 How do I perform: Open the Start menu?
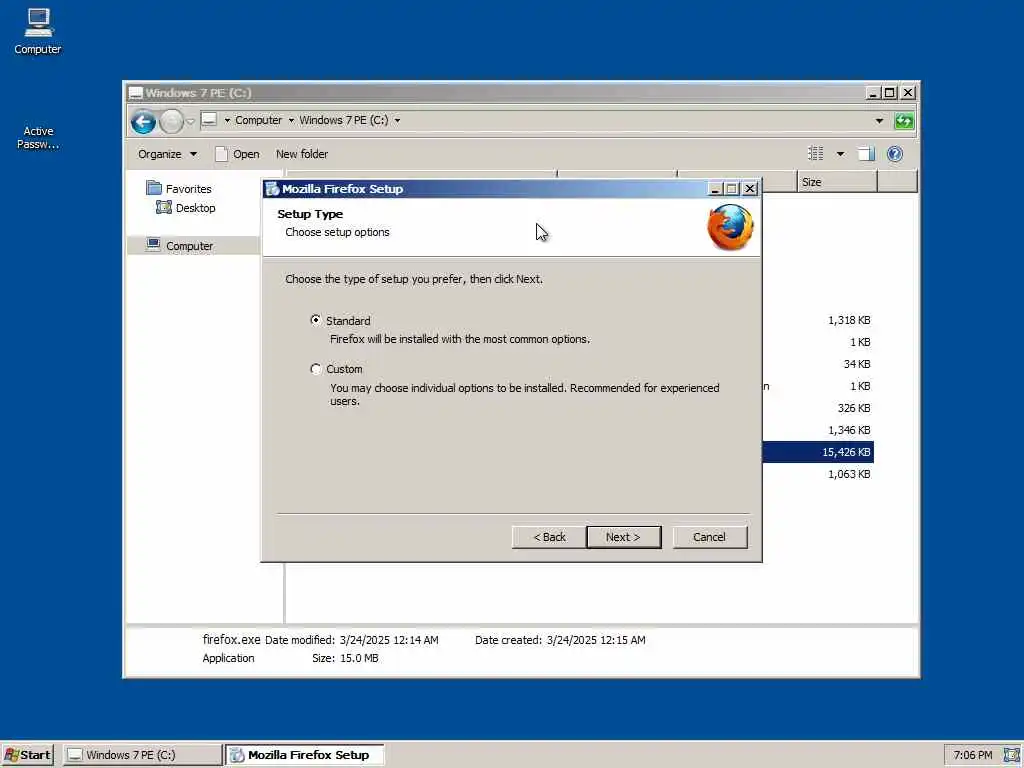pos(27,755)
